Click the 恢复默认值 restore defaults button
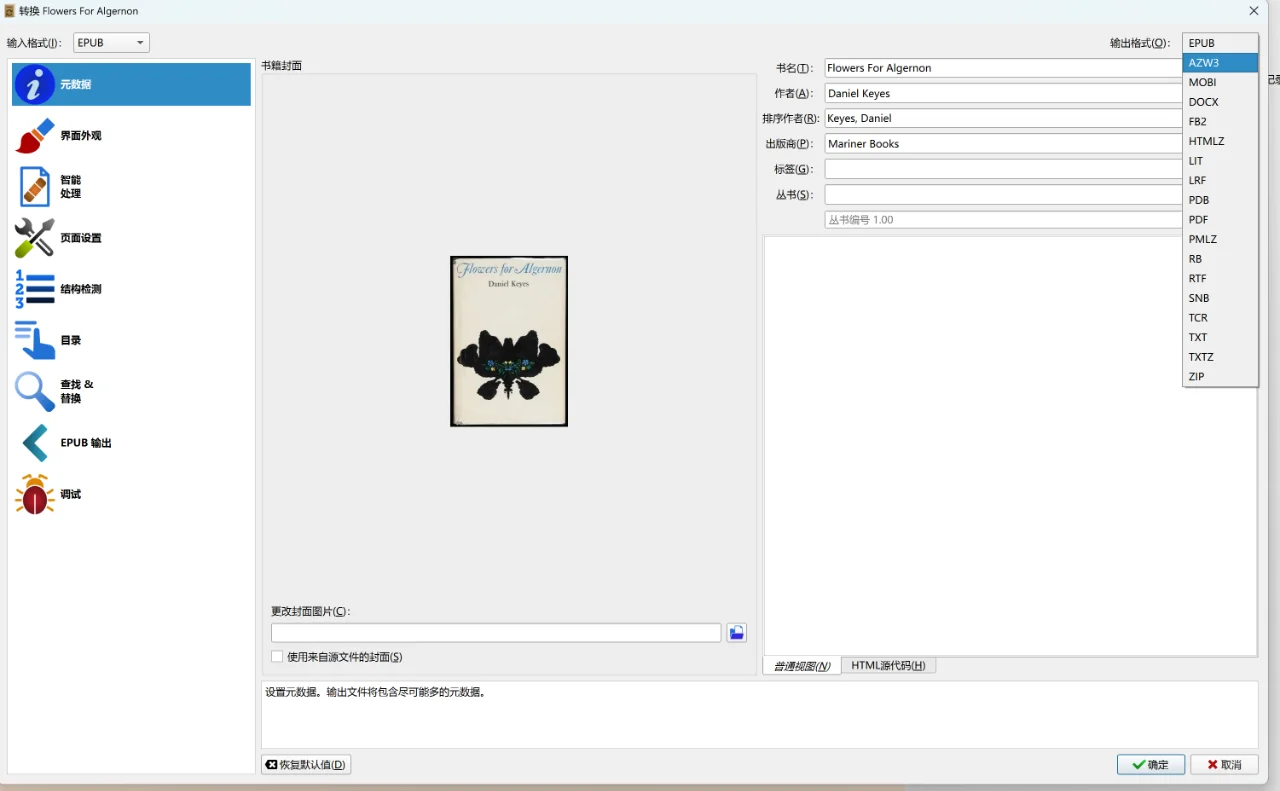The height and width of the screenshot is (791, 1280). [306, 765]
